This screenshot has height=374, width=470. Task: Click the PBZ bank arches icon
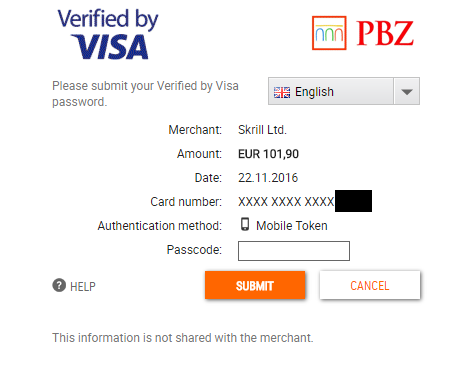(329, 33)
